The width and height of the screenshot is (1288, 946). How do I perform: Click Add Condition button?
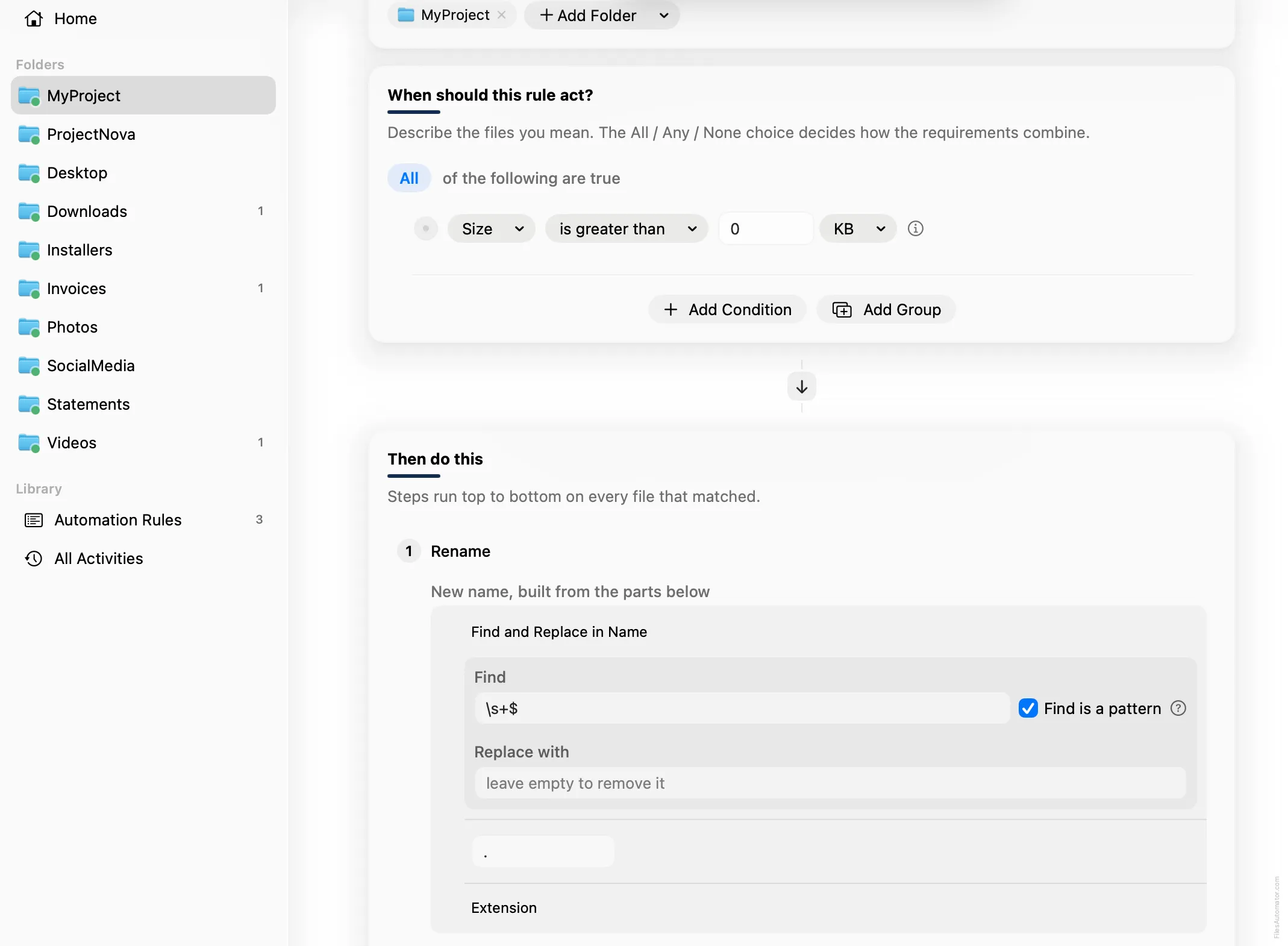point(727,310)
